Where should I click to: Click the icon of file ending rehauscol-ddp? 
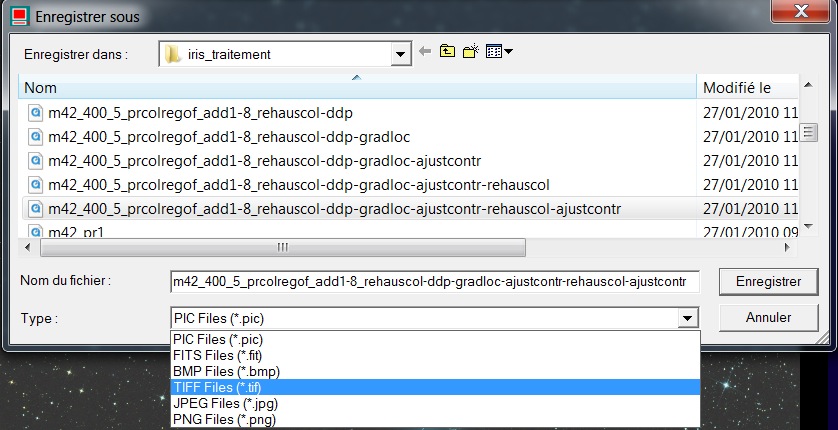click(x=35, y=112)
